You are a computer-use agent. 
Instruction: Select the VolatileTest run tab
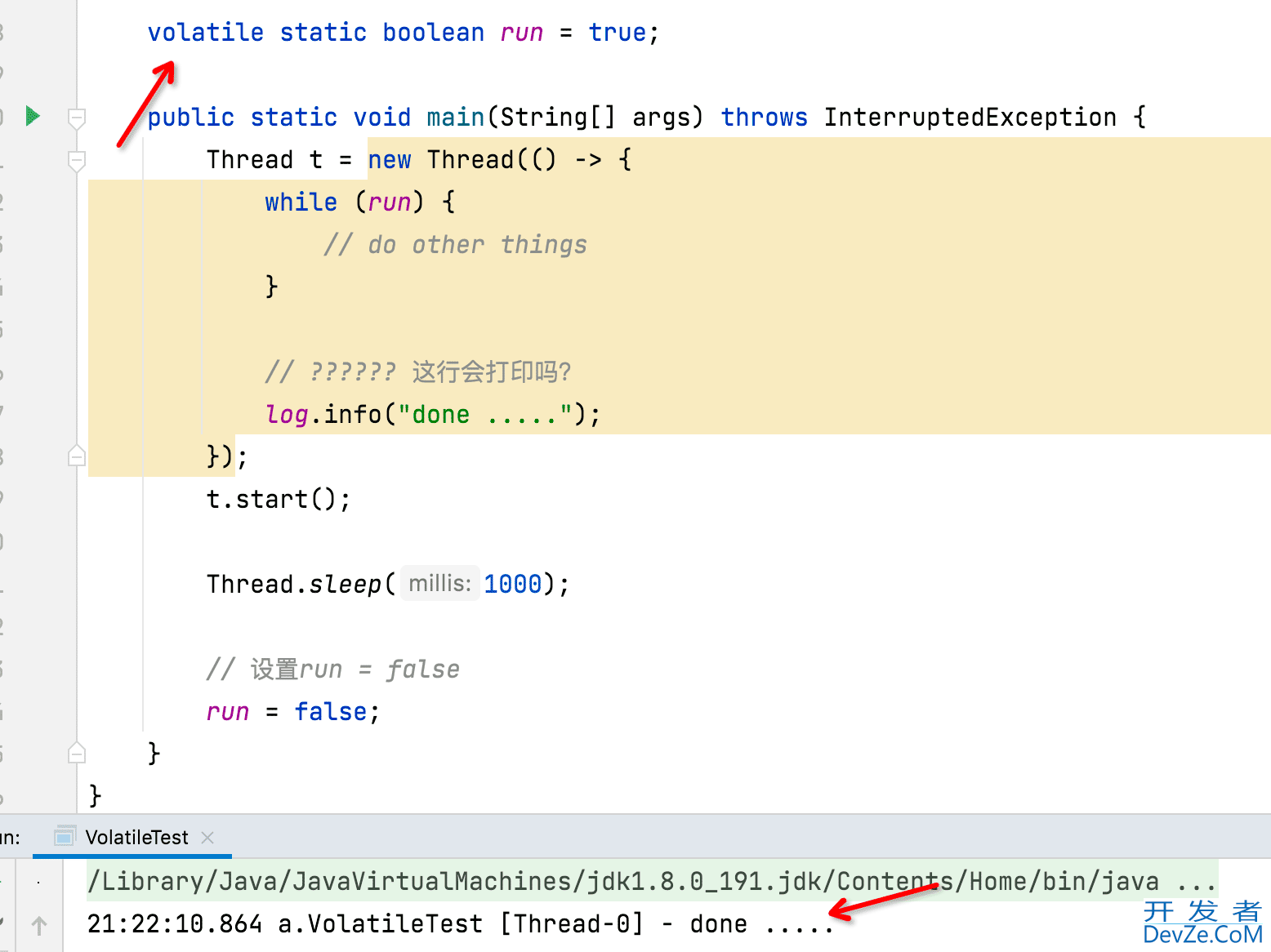click(132, 837)
